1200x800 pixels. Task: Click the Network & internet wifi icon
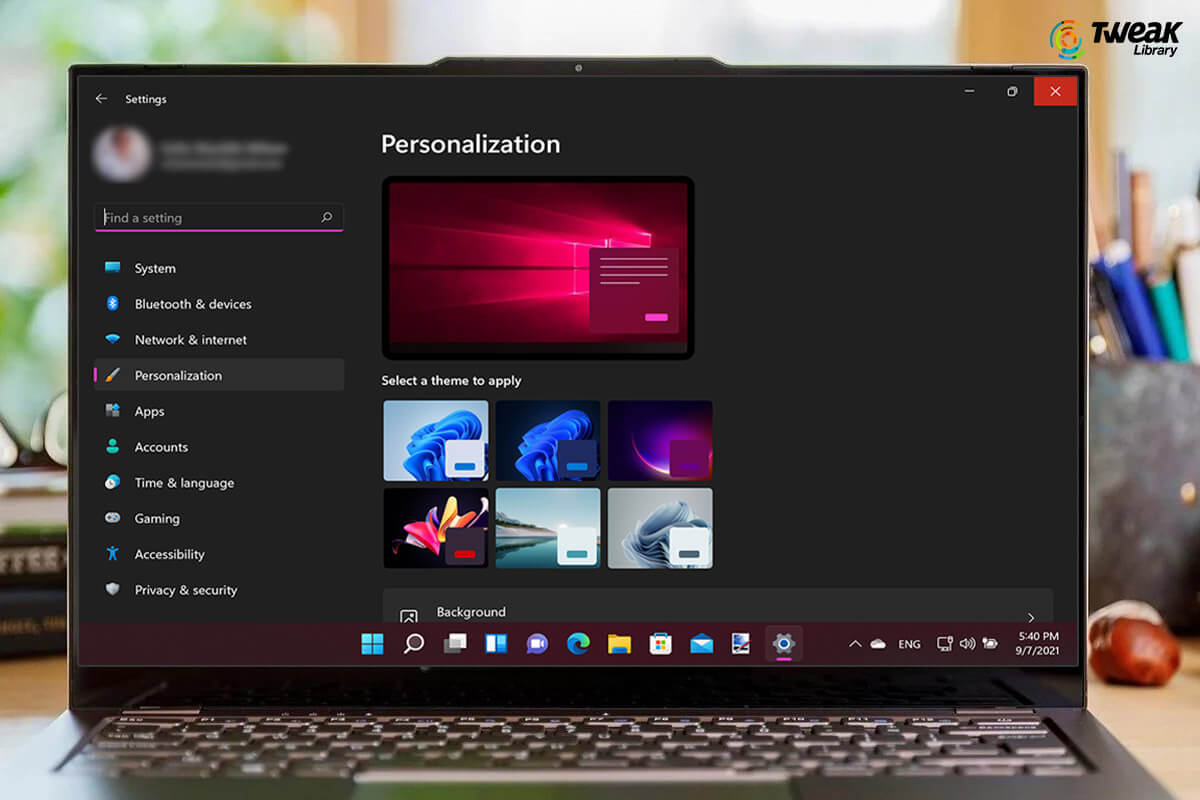[x=114, y=340]
